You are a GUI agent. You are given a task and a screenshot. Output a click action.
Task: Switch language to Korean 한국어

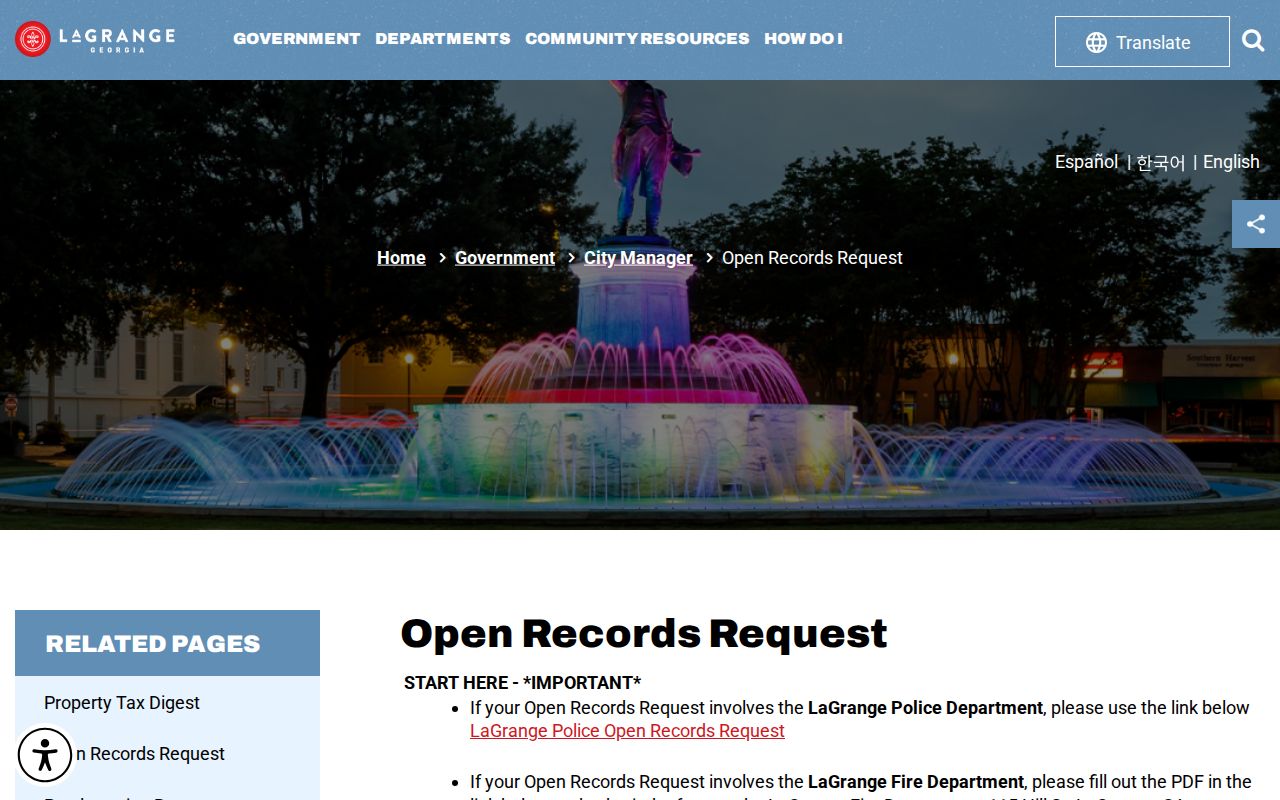(1160, 162)
